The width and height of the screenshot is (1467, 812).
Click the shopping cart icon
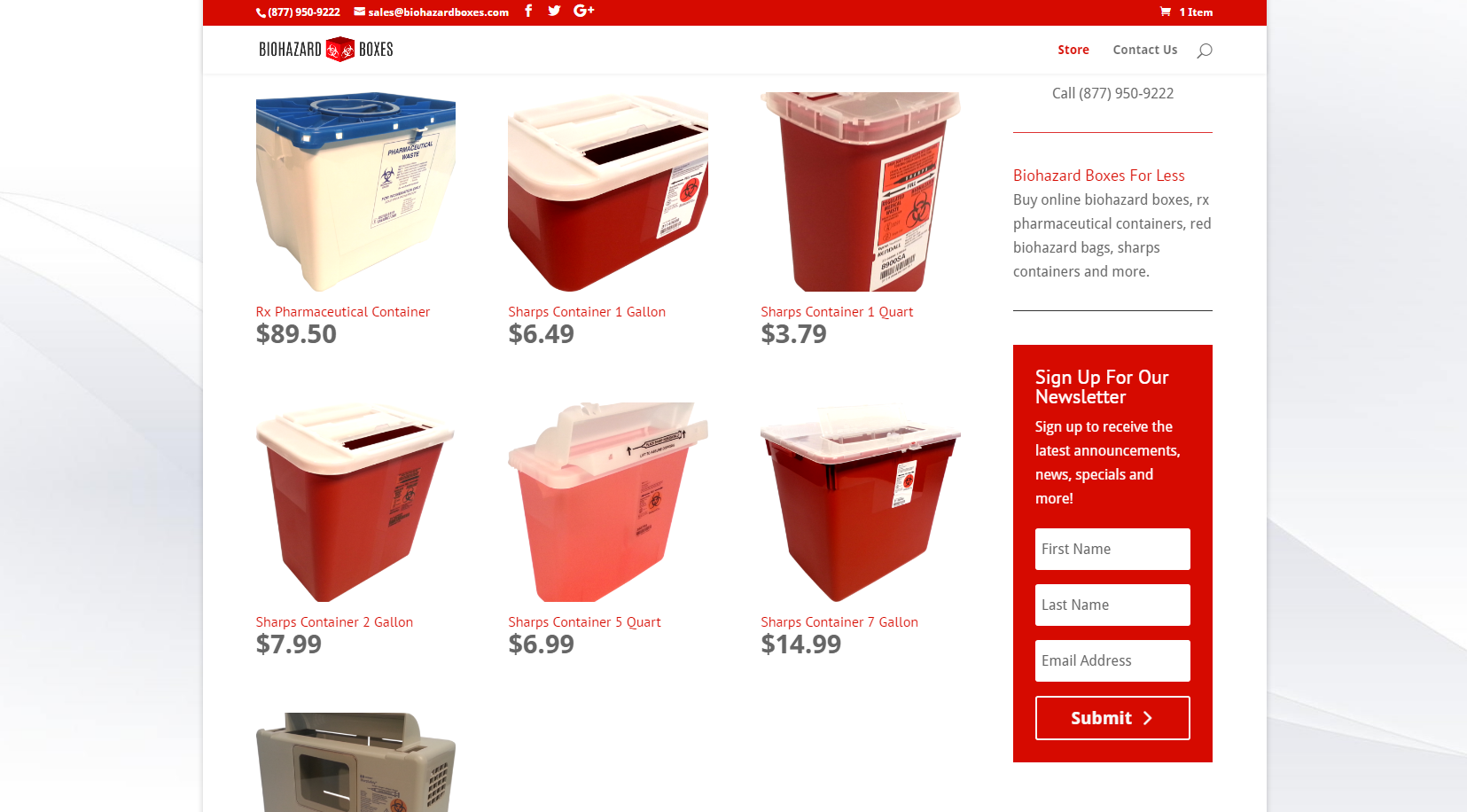click(1165, 12)
